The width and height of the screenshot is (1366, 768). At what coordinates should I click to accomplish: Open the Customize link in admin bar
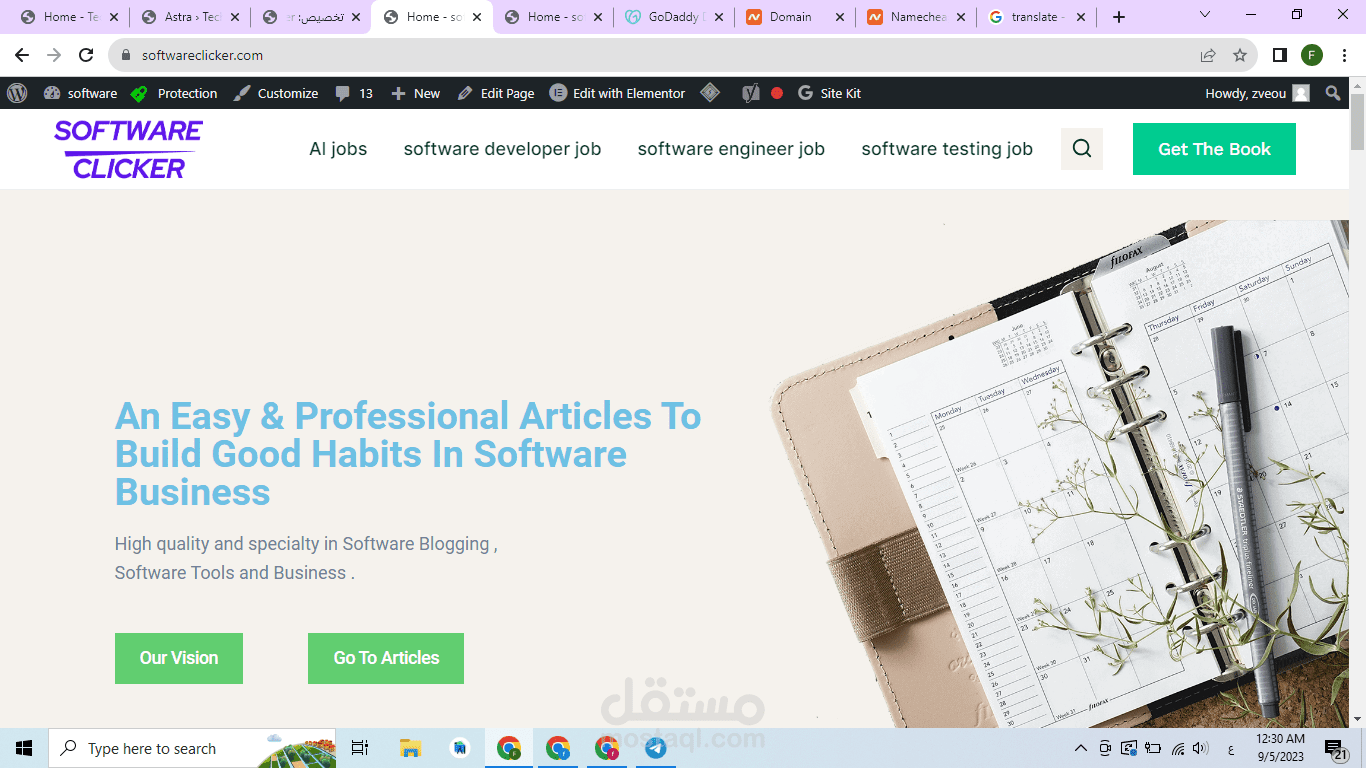click(x=275, y=93)
